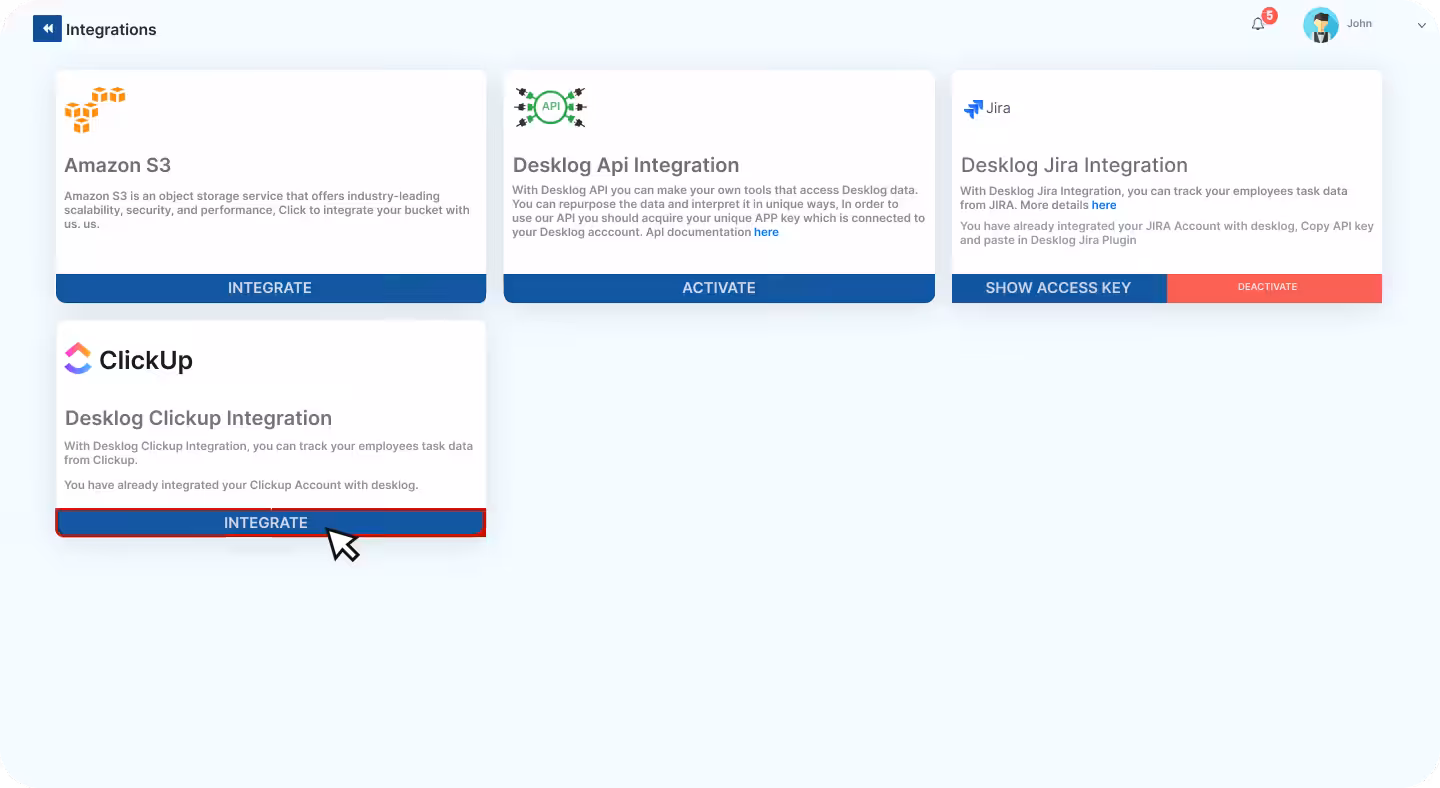The width and height of the screenshot is (1440, 788).
Task: Click the 'Desklog Clickup Integration' heading
Action: click(x=198, y=418)
